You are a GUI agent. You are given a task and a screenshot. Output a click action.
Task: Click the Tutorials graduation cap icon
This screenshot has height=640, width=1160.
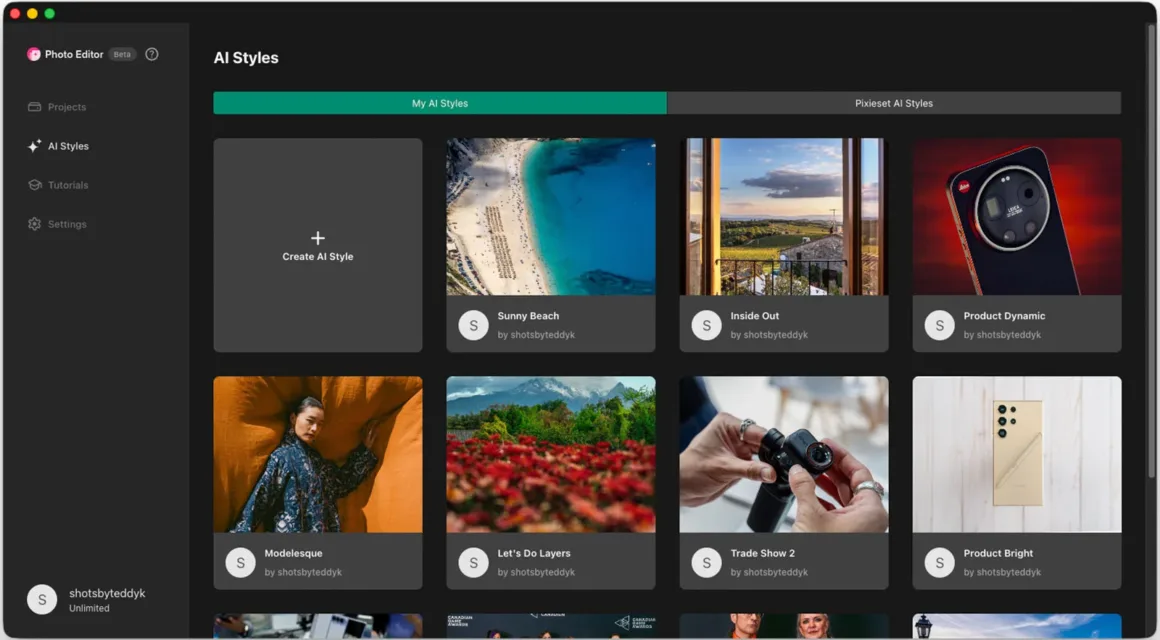point(34,185)
